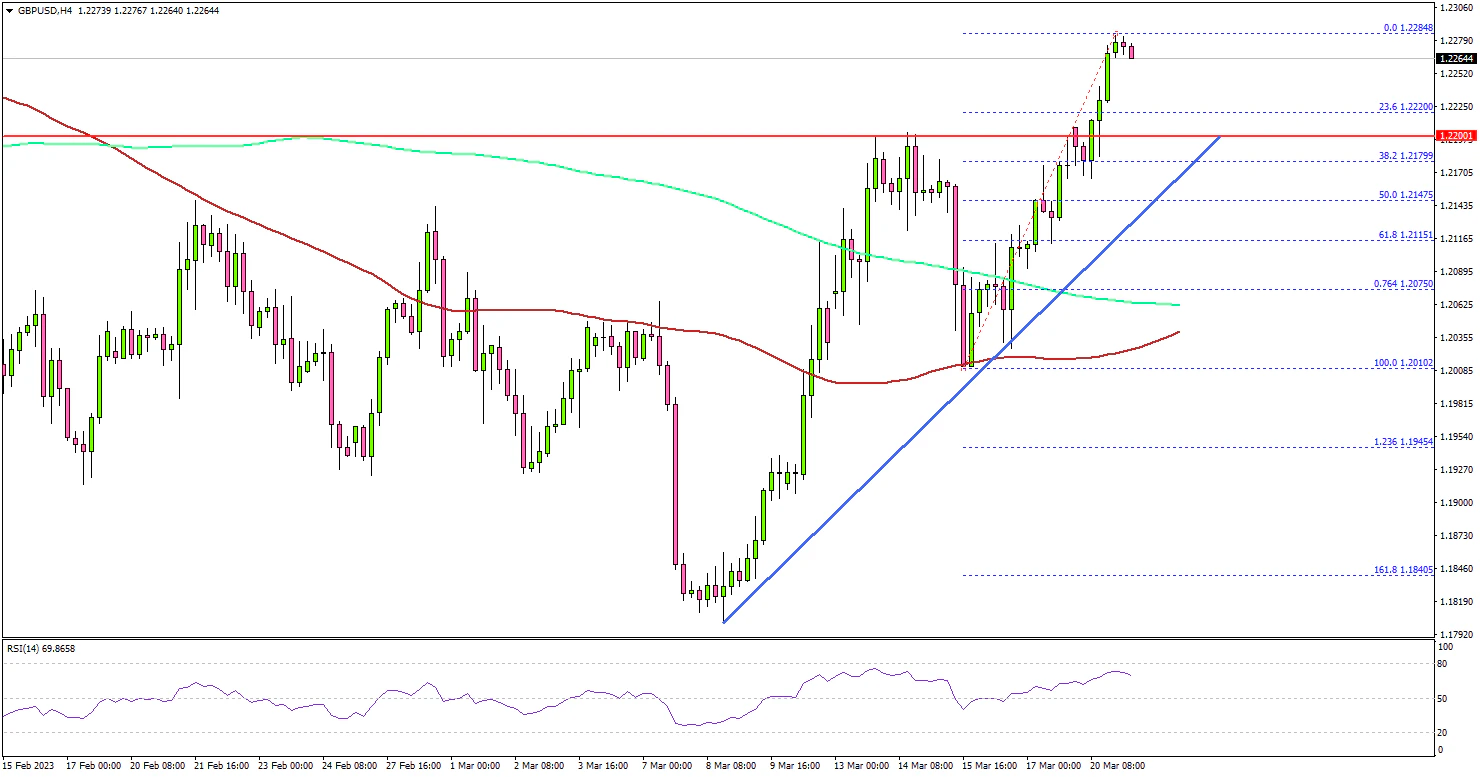Click the triangle arrow beside GBPUSD,H4
The image size is (1480, 777).
9,10
